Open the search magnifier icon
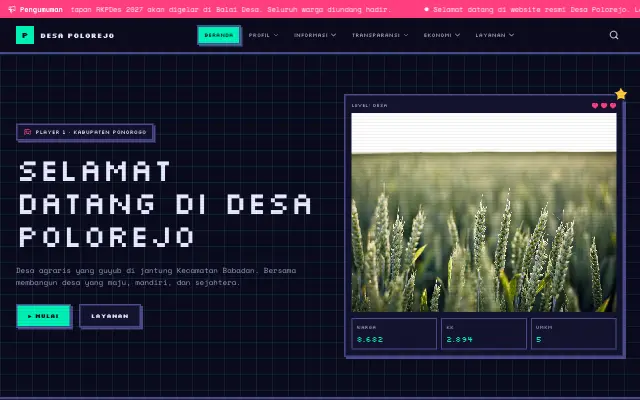Image resolution: width=640 pixels, height=400 pixels. 614,35
